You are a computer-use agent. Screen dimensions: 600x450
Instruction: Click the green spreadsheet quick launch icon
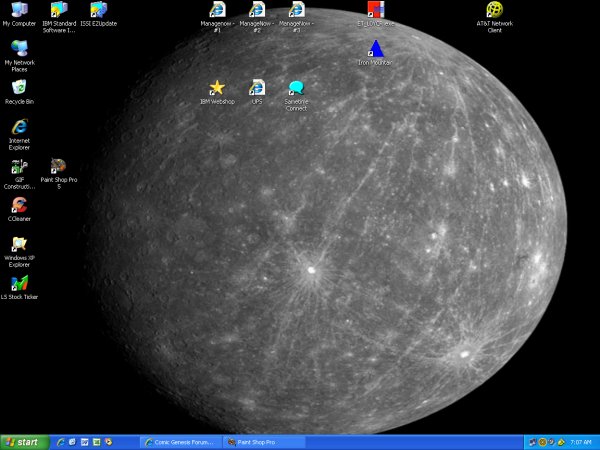point(96,442)
